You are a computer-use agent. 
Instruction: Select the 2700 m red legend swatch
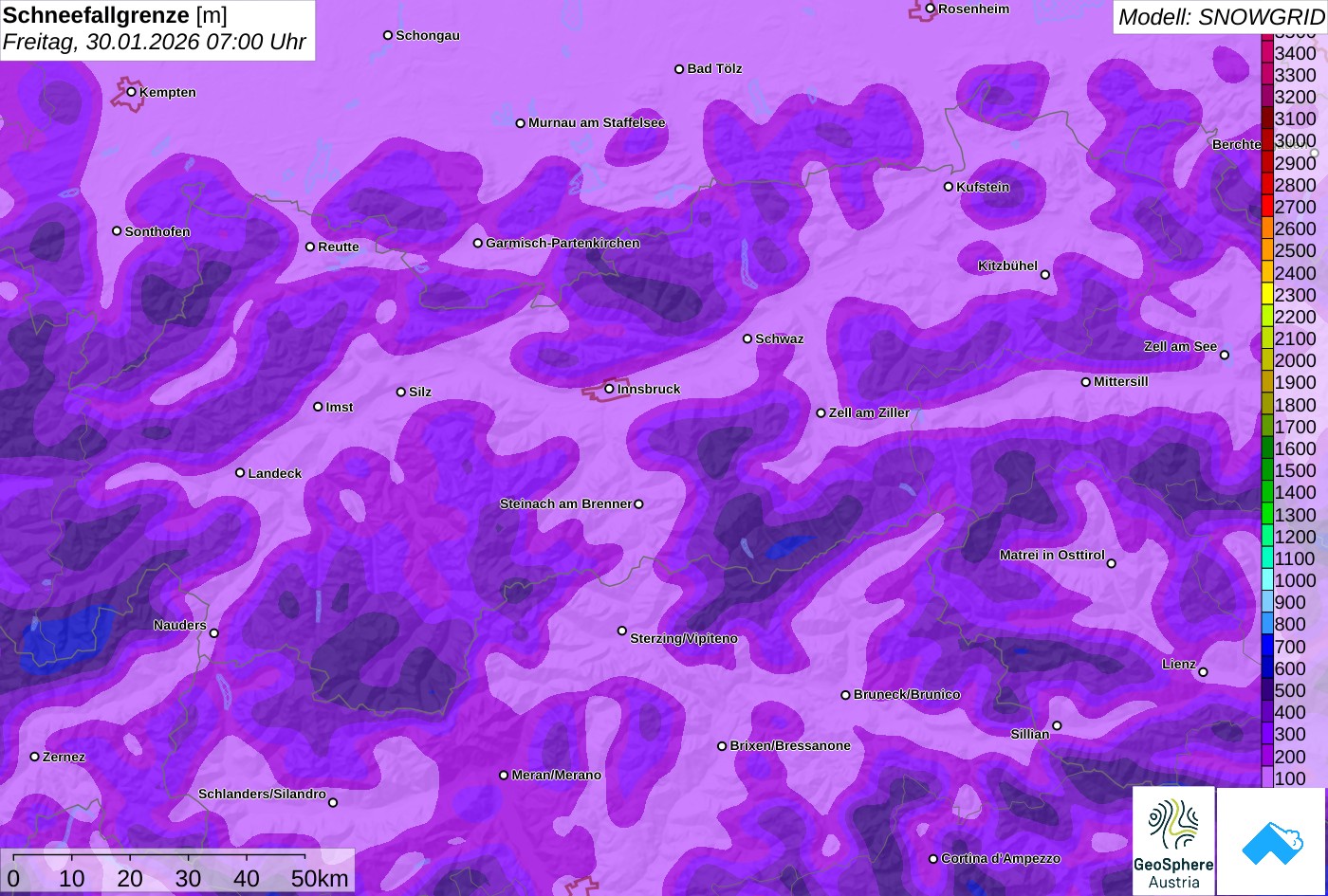point(1266,207)
